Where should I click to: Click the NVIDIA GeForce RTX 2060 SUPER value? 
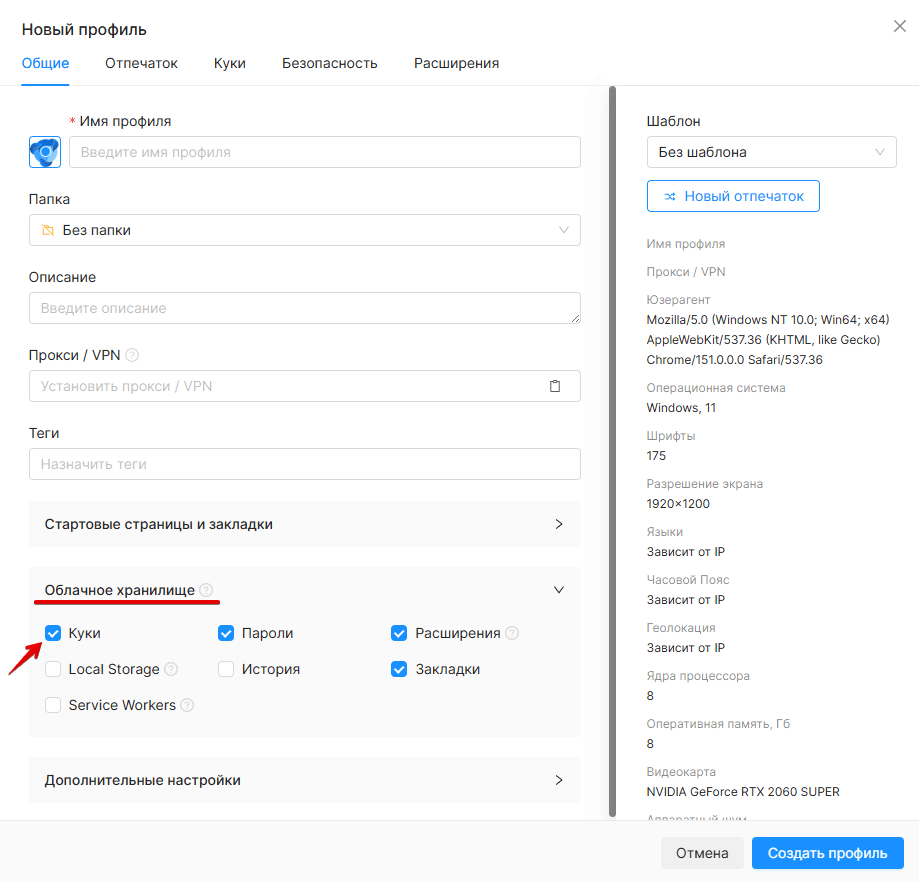743,792
